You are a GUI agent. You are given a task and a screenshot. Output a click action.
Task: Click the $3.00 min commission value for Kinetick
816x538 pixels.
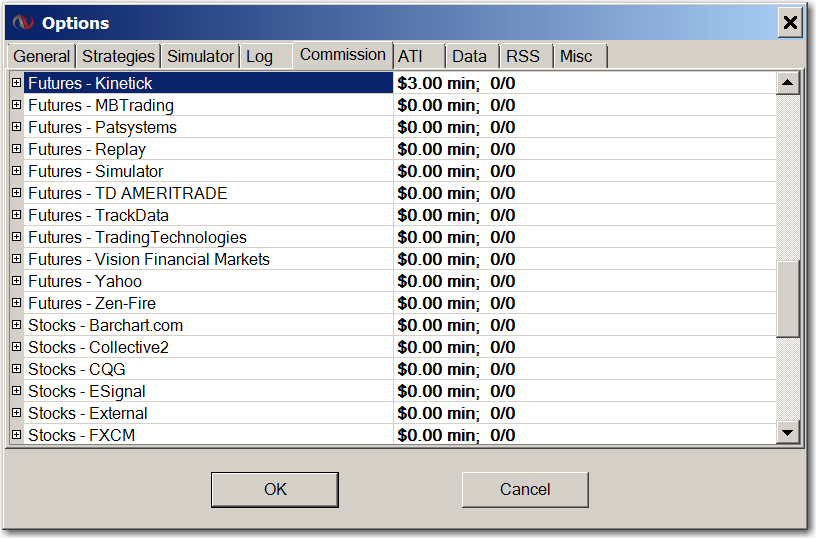point(456,83)
